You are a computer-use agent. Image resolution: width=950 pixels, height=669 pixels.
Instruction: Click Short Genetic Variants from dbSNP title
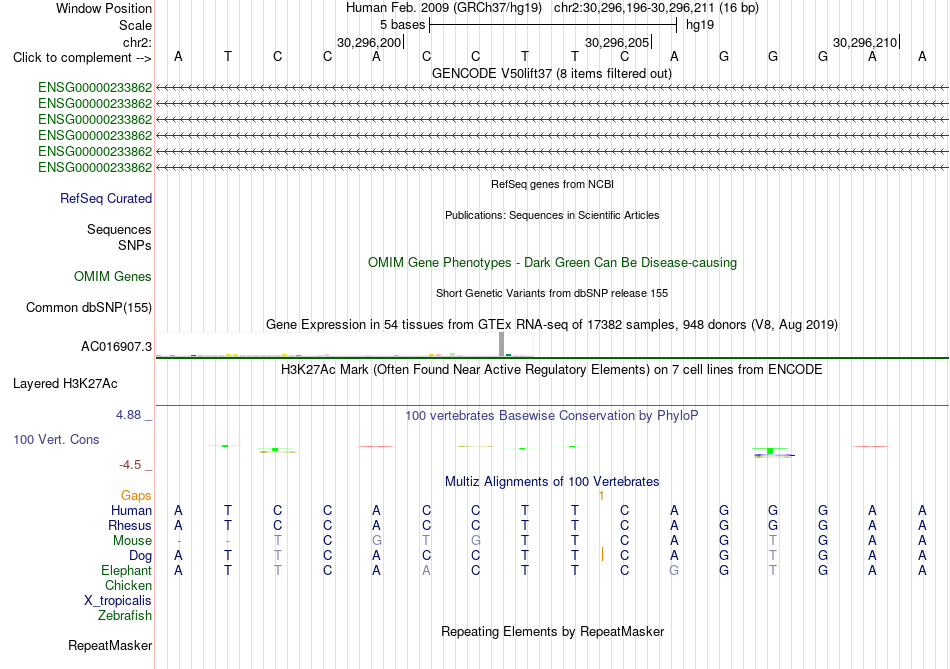click(x=552, y=293)
